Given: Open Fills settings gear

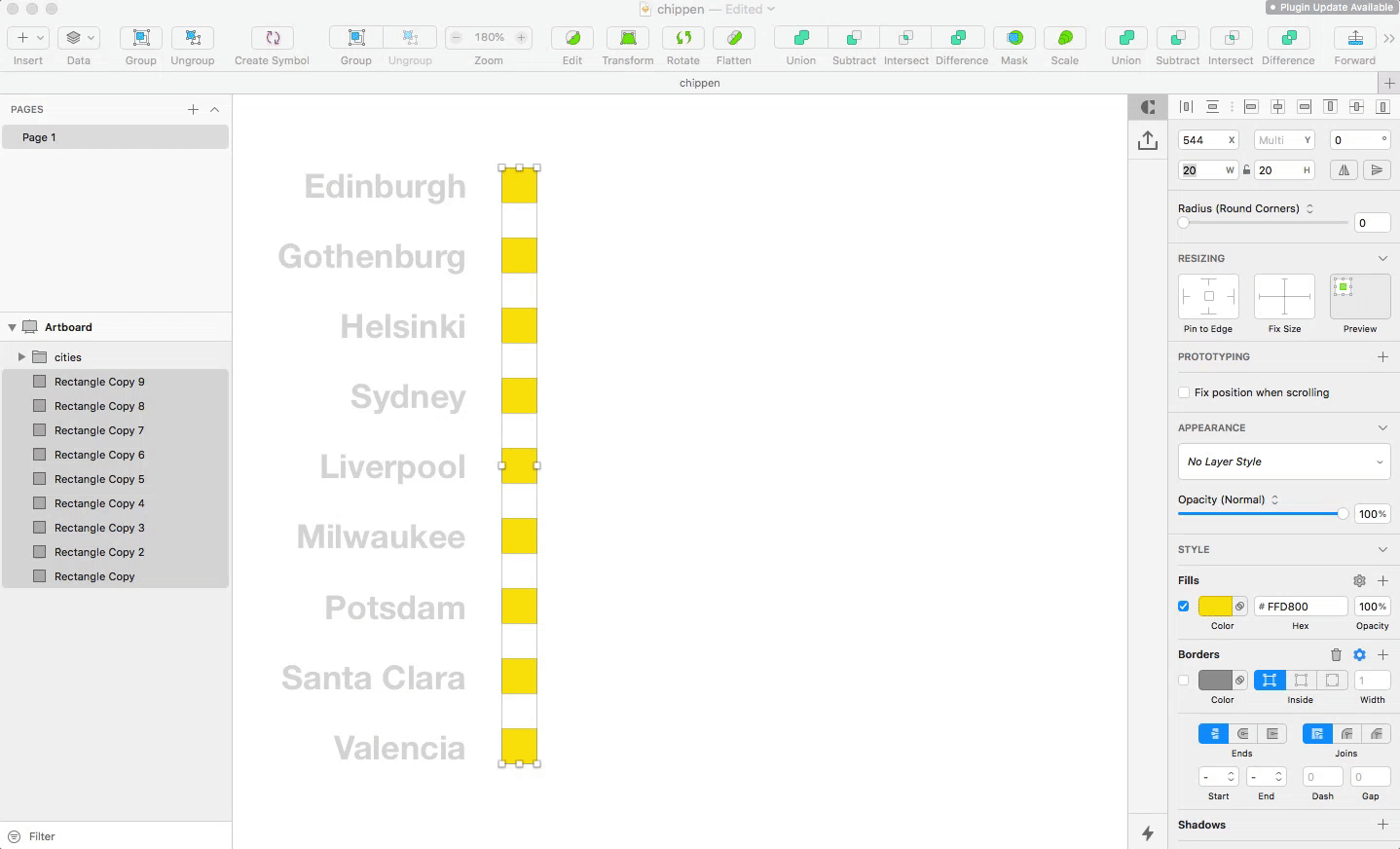Looking at the screenshot, I should coord(1359,580).
